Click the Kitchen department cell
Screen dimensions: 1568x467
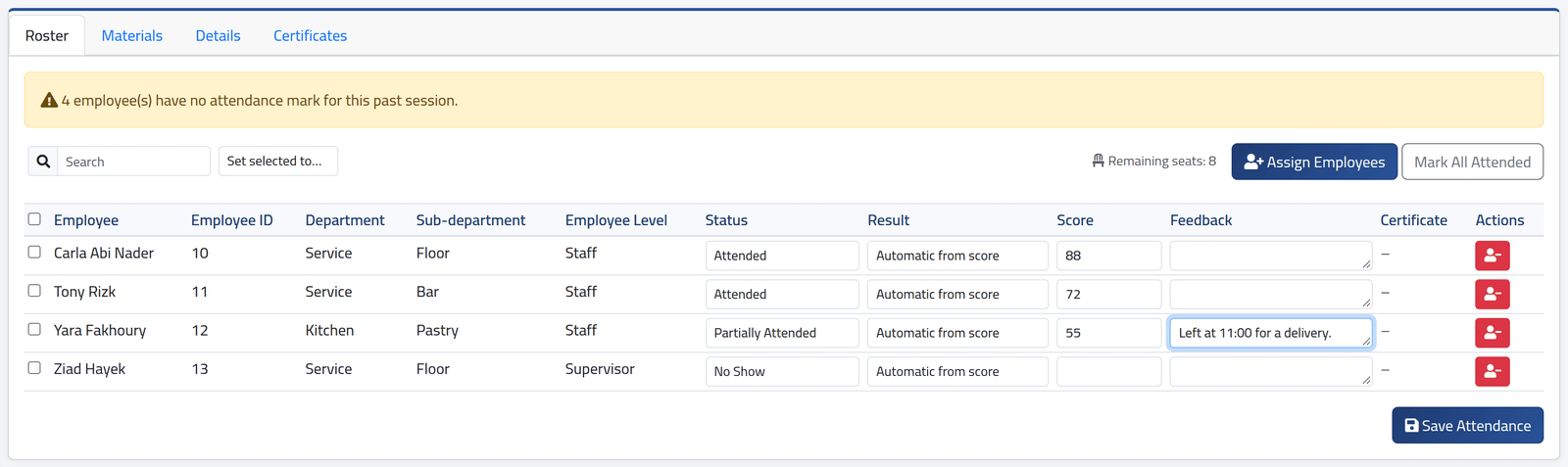[x=329, y=330]
